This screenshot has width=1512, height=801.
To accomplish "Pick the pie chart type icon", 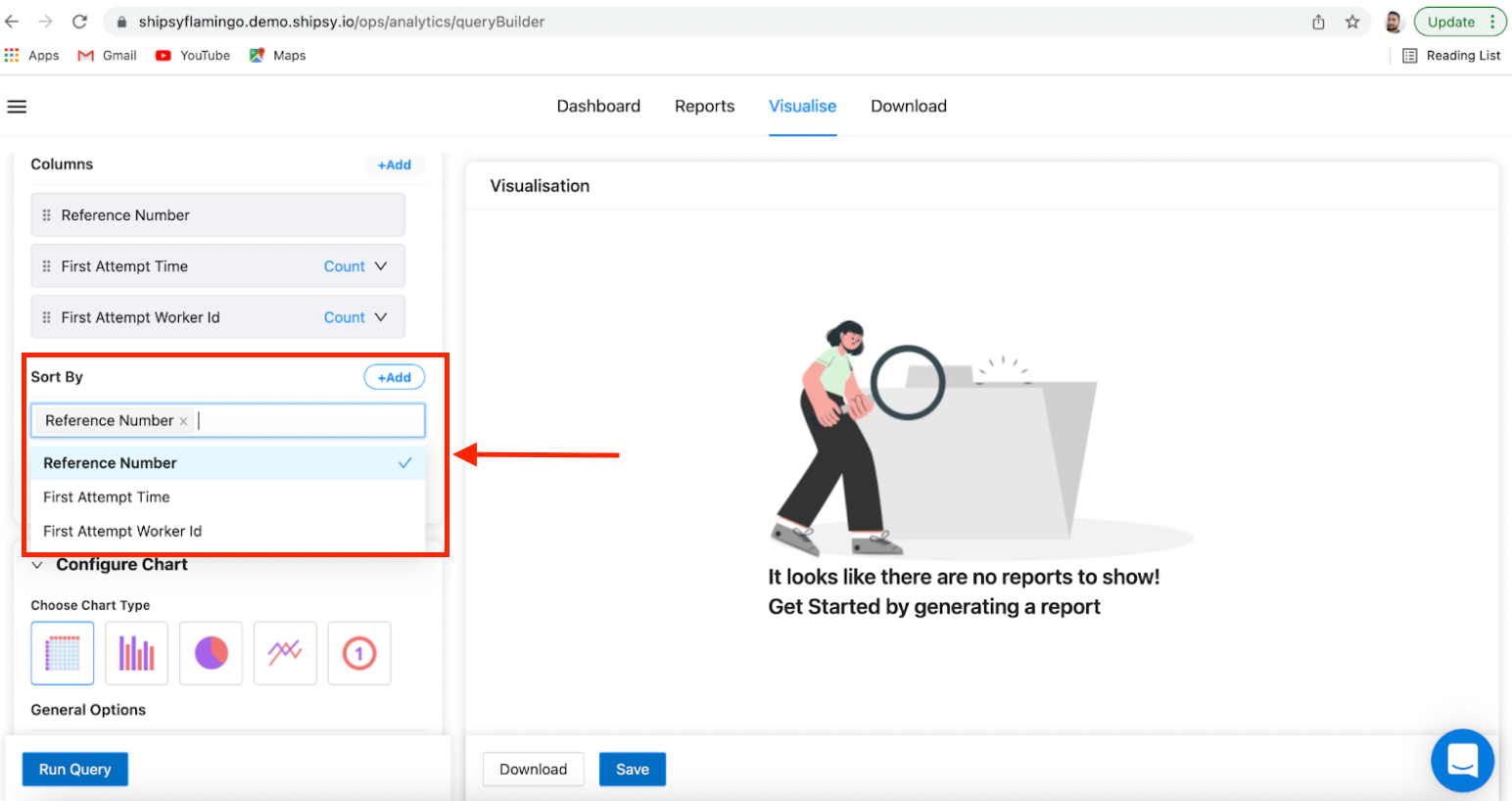I will click(x=211, y=653).
